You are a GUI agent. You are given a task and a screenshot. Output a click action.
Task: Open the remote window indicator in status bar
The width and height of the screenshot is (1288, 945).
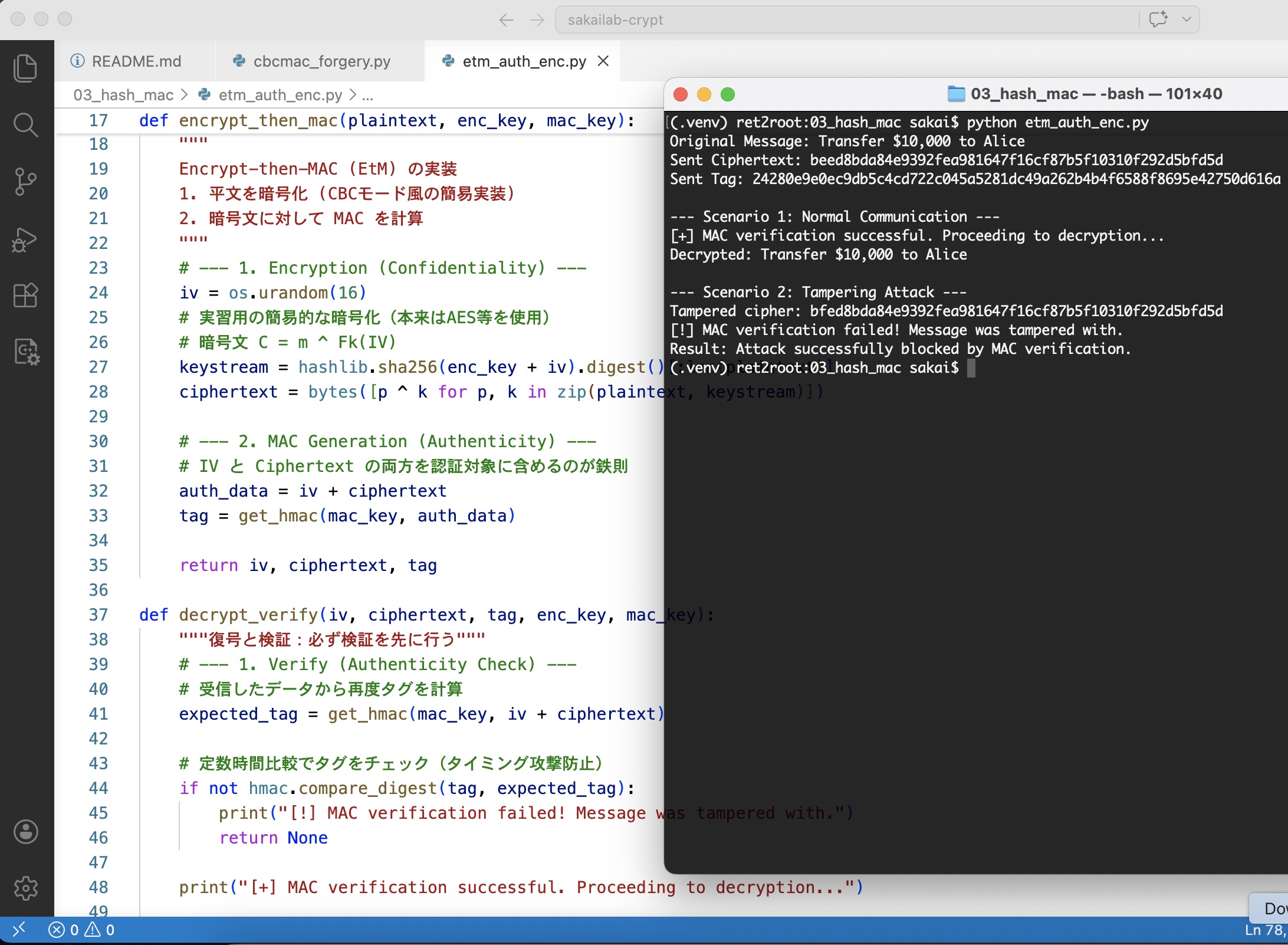tap(19, 930)
